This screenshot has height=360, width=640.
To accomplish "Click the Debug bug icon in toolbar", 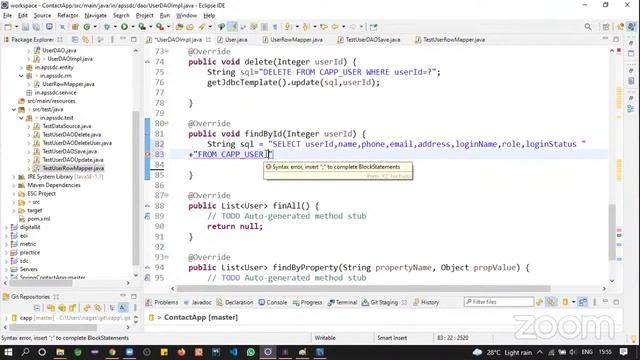I will point(107,27).
